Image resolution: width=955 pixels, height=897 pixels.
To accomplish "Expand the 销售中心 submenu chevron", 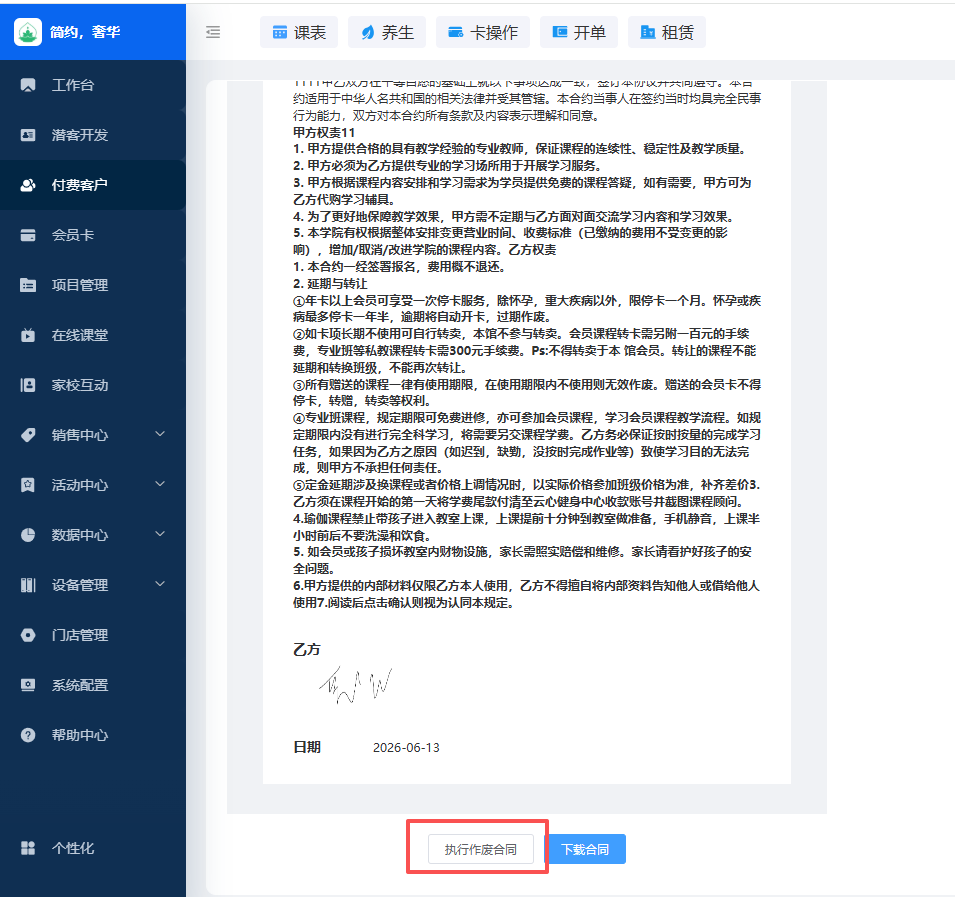I will point(160,434).
